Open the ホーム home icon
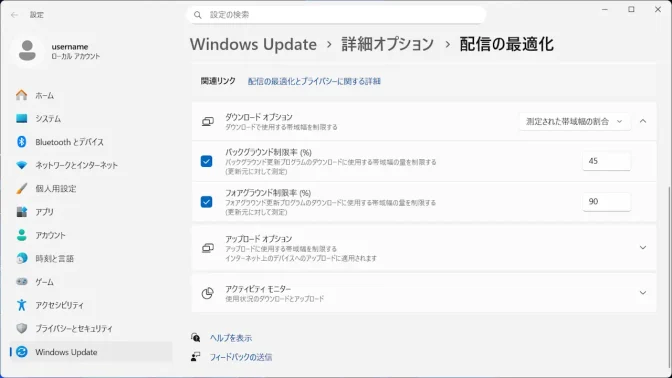Viewport: 672px width, 378px height. pyautogui.click(x=21, y=95)
